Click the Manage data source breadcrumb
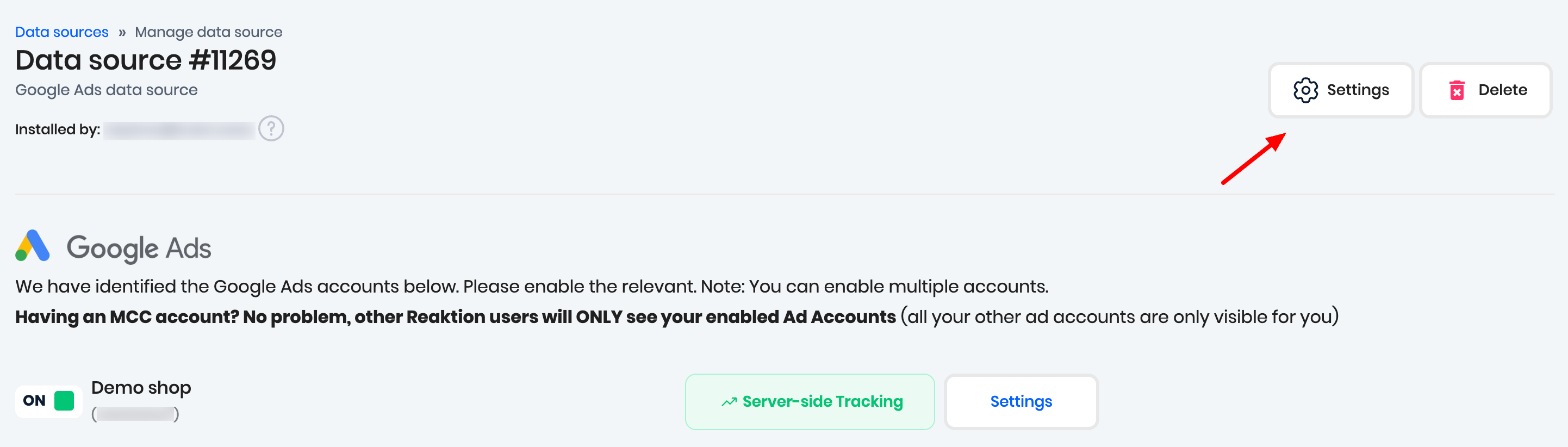 208,32
